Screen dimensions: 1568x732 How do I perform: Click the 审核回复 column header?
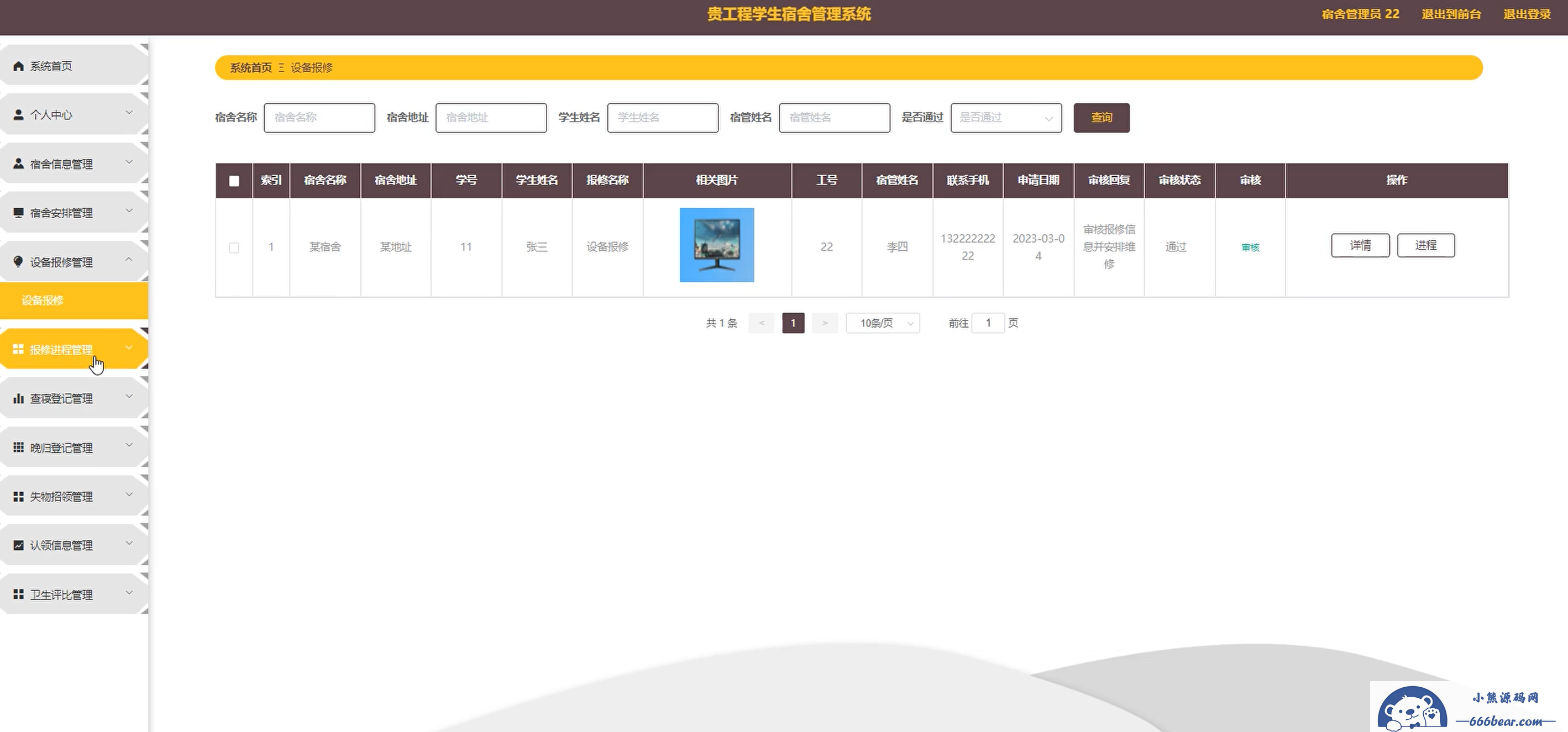pyautogui.click(x=1109, y=180)
